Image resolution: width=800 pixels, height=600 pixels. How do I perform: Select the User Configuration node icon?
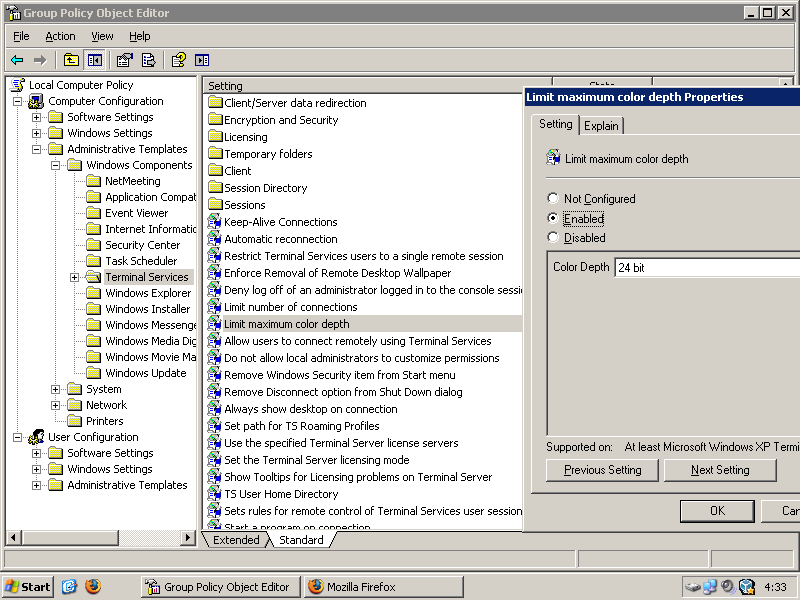click(36, 437)
